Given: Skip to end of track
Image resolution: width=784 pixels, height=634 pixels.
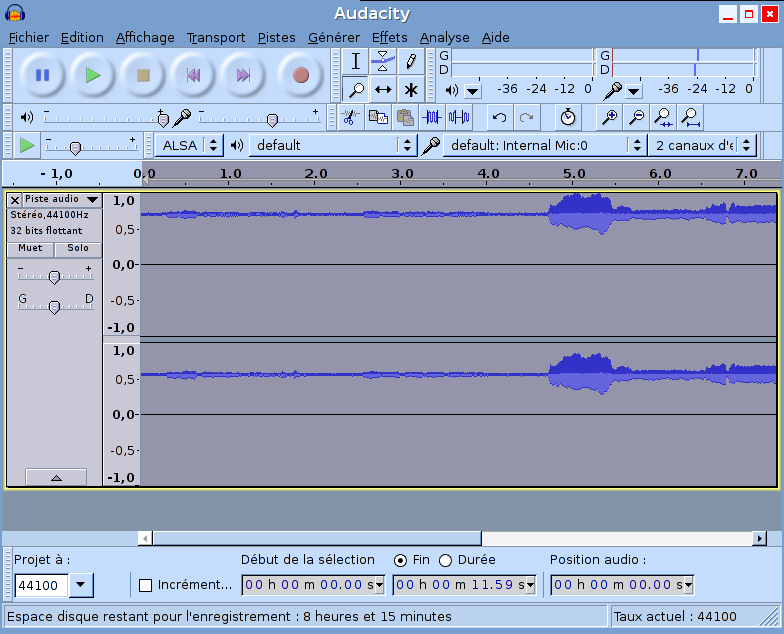Looking at the screenshot, I should tap(244, 76).
